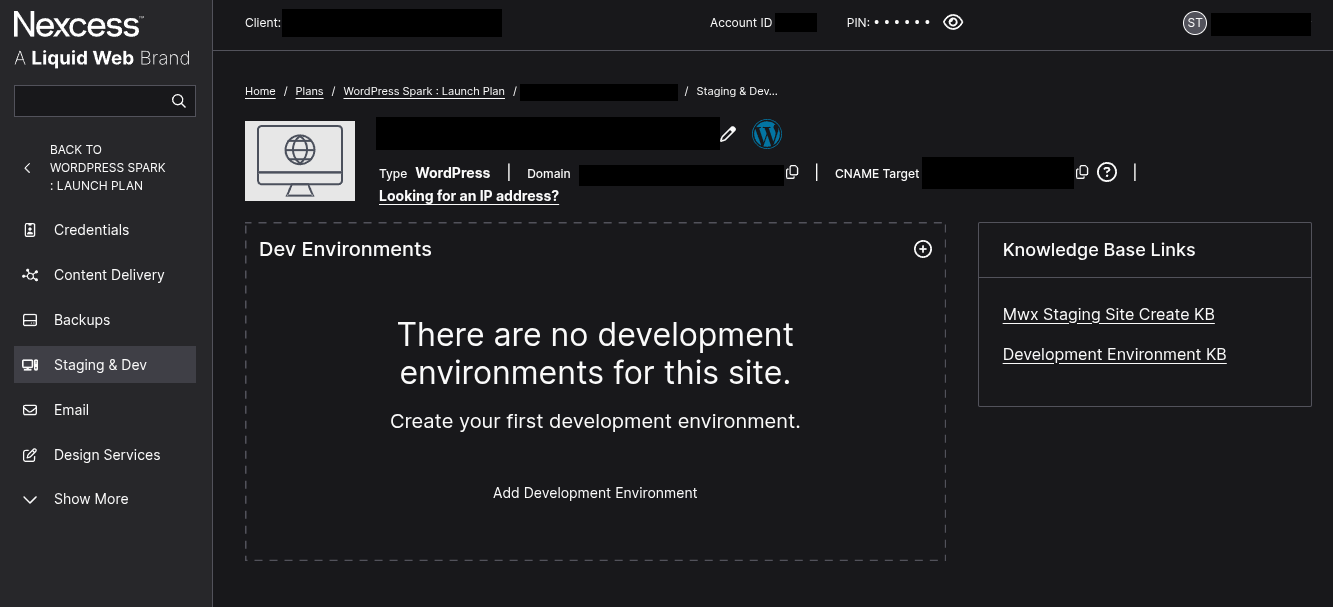Expand the Show More sidebar section
Viewport: 1333px width, 607px height.
pos(90,499)
